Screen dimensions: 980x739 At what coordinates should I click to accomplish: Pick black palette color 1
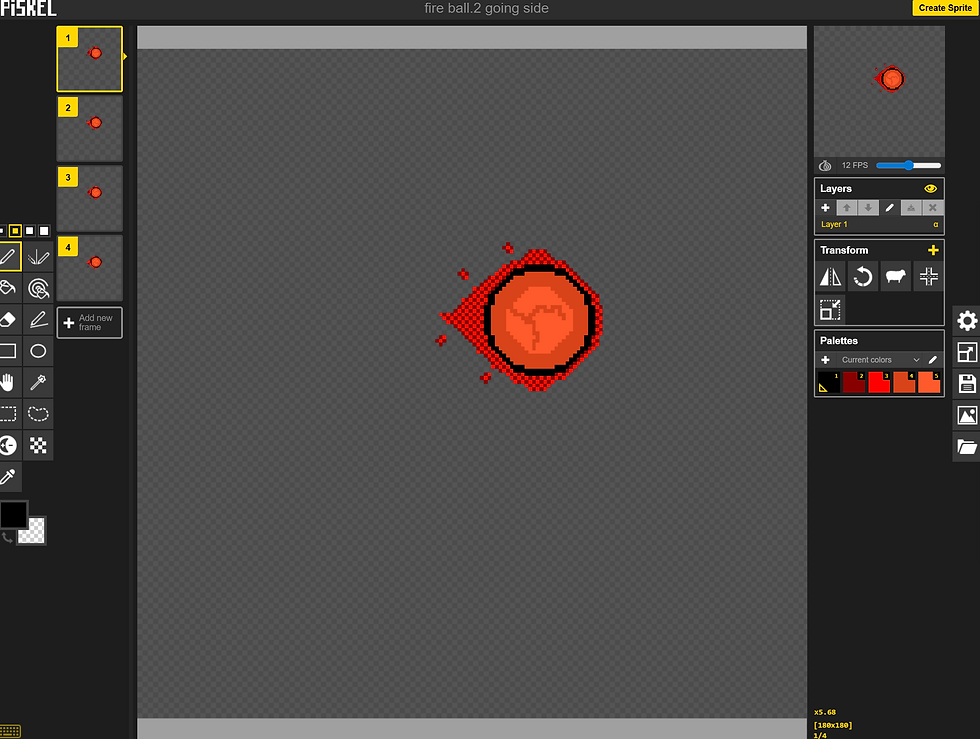click(829, 382)
